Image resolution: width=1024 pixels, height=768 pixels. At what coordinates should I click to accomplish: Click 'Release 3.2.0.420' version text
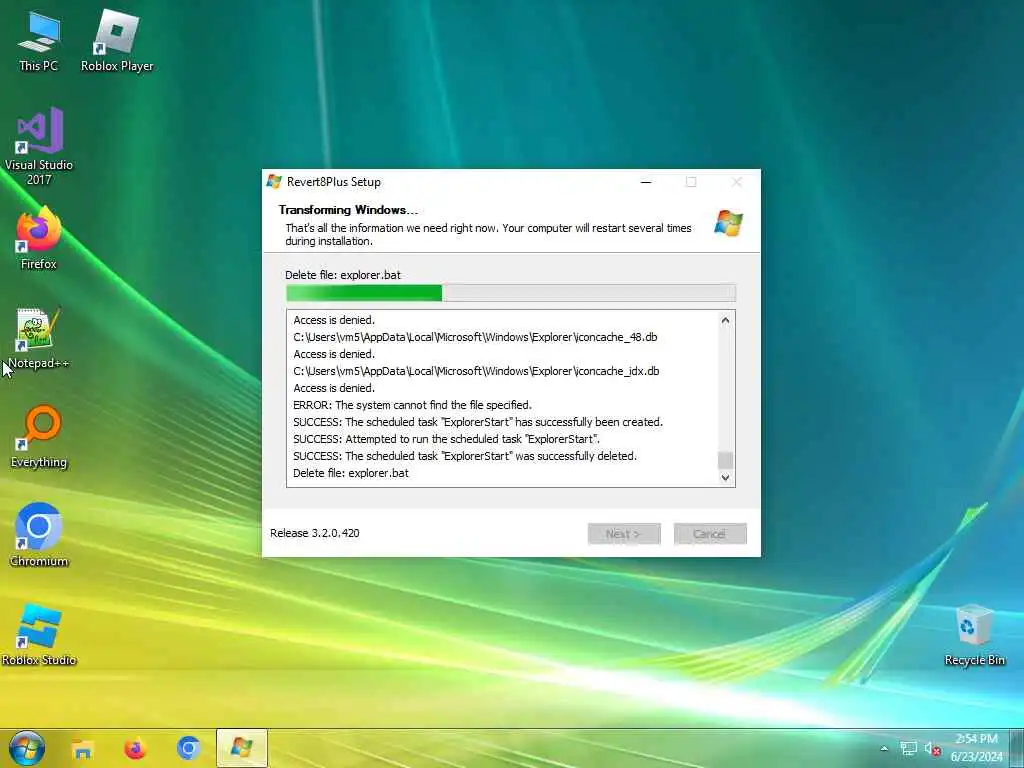point(315,533)
